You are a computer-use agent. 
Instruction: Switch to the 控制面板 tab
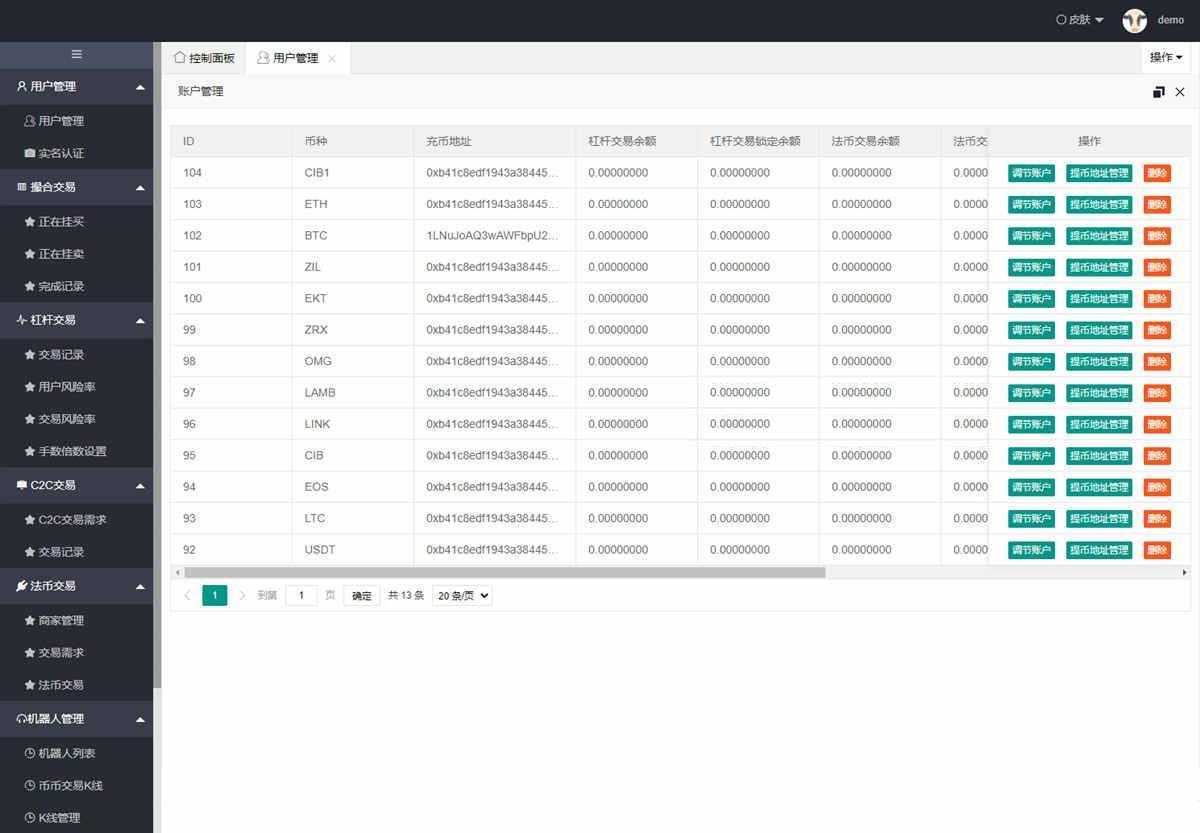pos(205,58)
